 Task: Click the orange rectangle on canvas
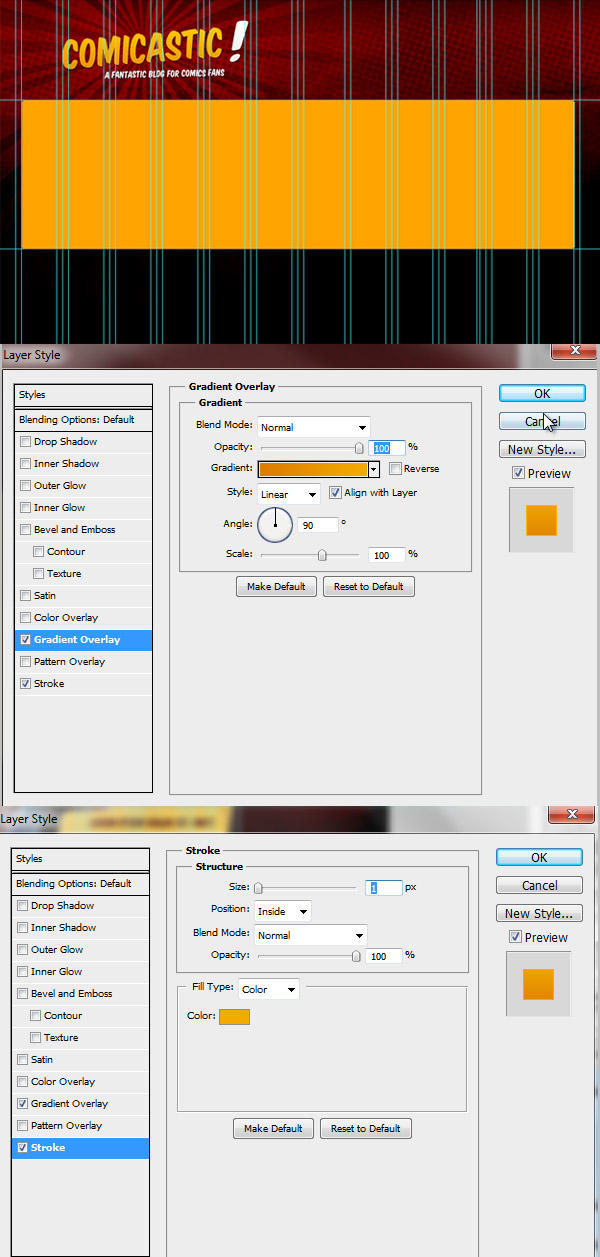click(x=298, y=174)
